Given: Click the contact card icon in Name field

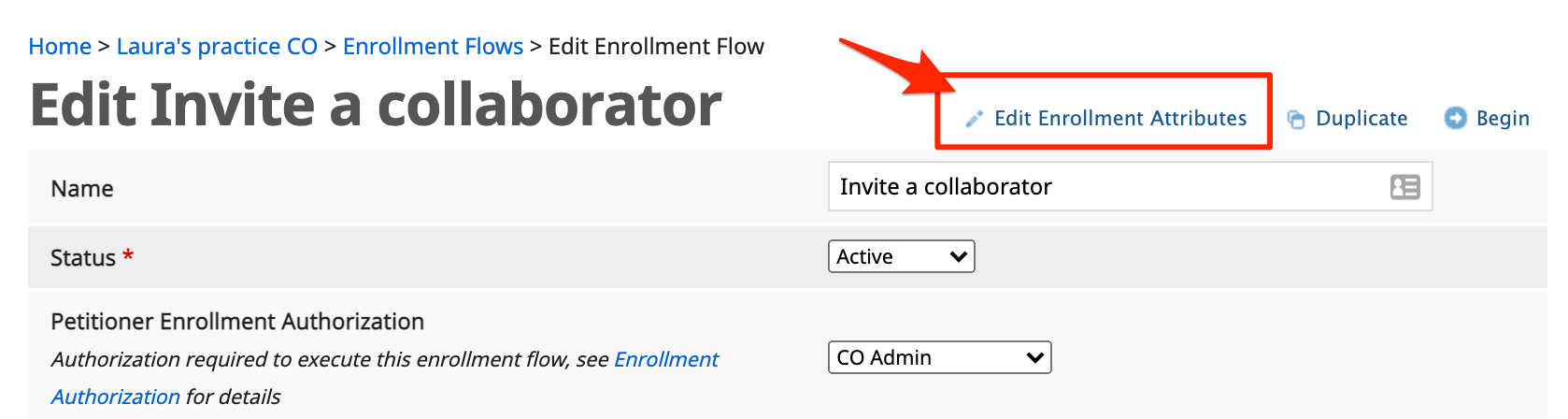Looking at the screenshot, I should tap(1404, 187).
